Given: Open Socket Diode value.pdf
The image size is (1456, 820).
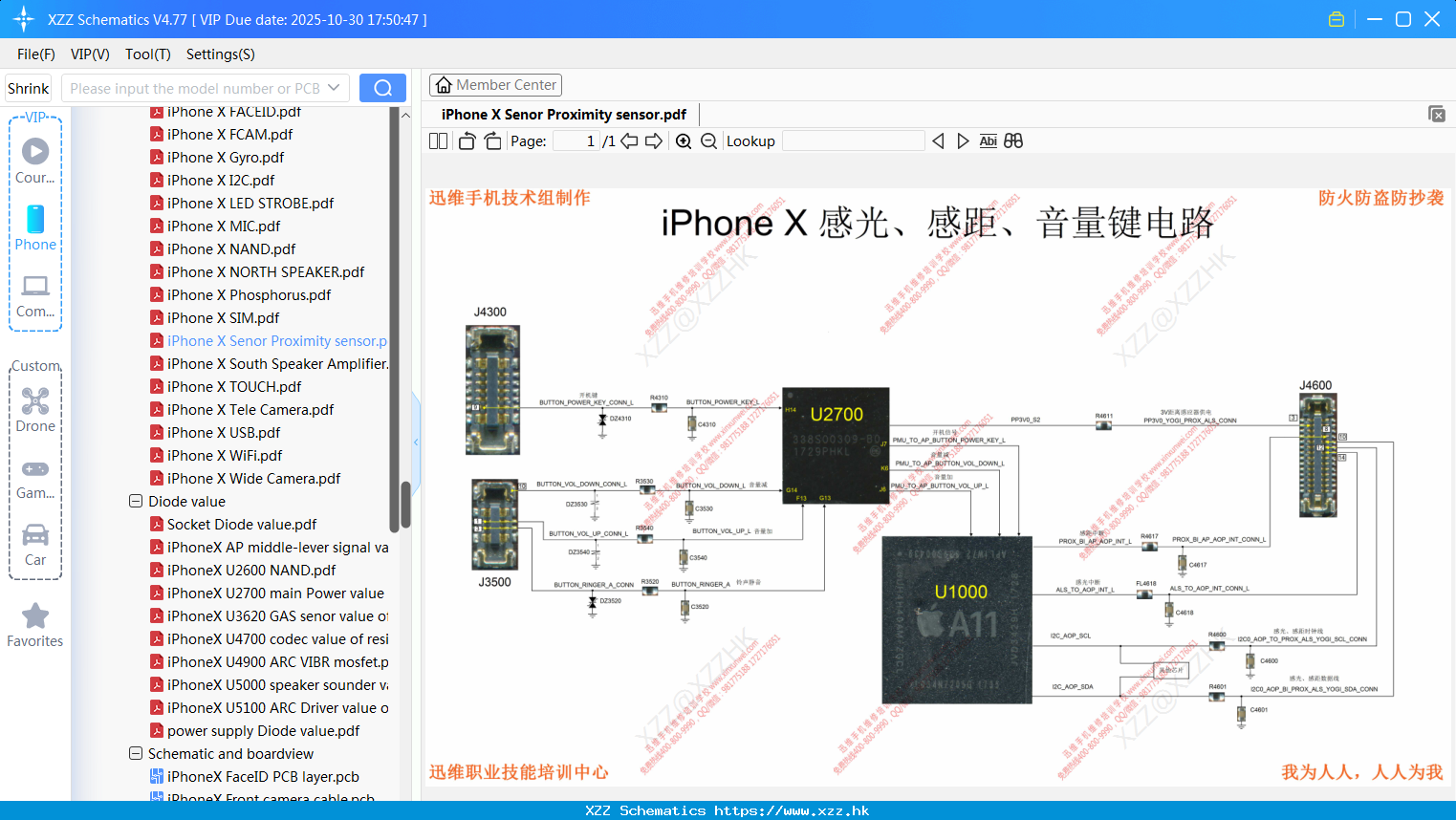Looking at the screenshot, I should pyautogui.click(x=242, y=525).
